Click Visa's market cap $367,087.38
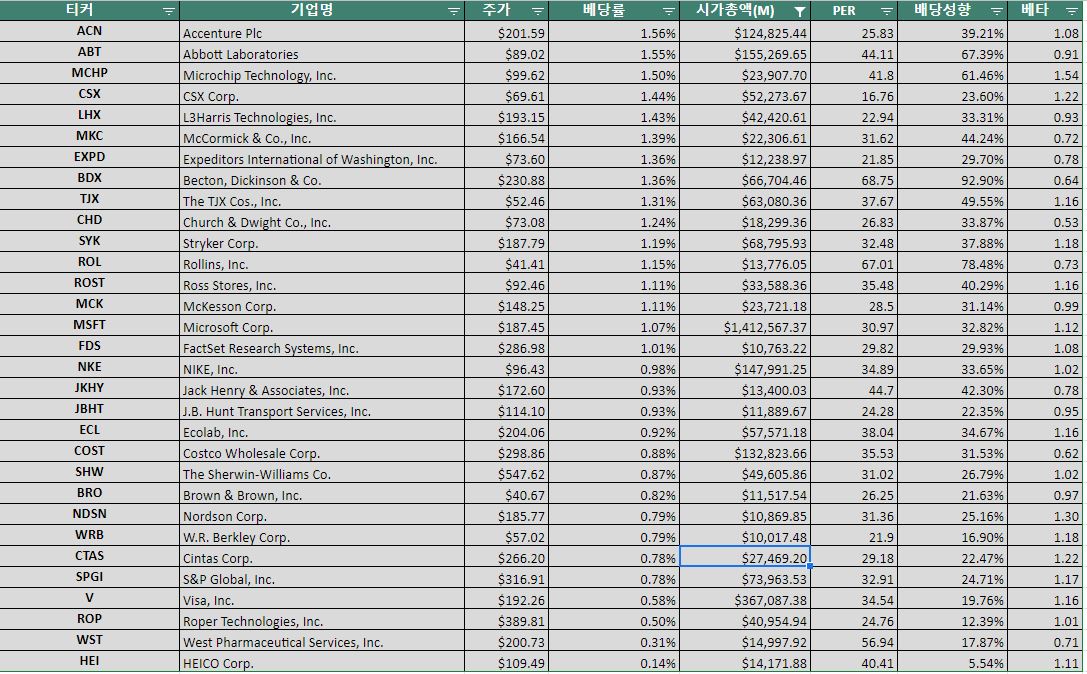Image resolution: width=1087 pixels, height=674 pixels. (x=745, y=598)
